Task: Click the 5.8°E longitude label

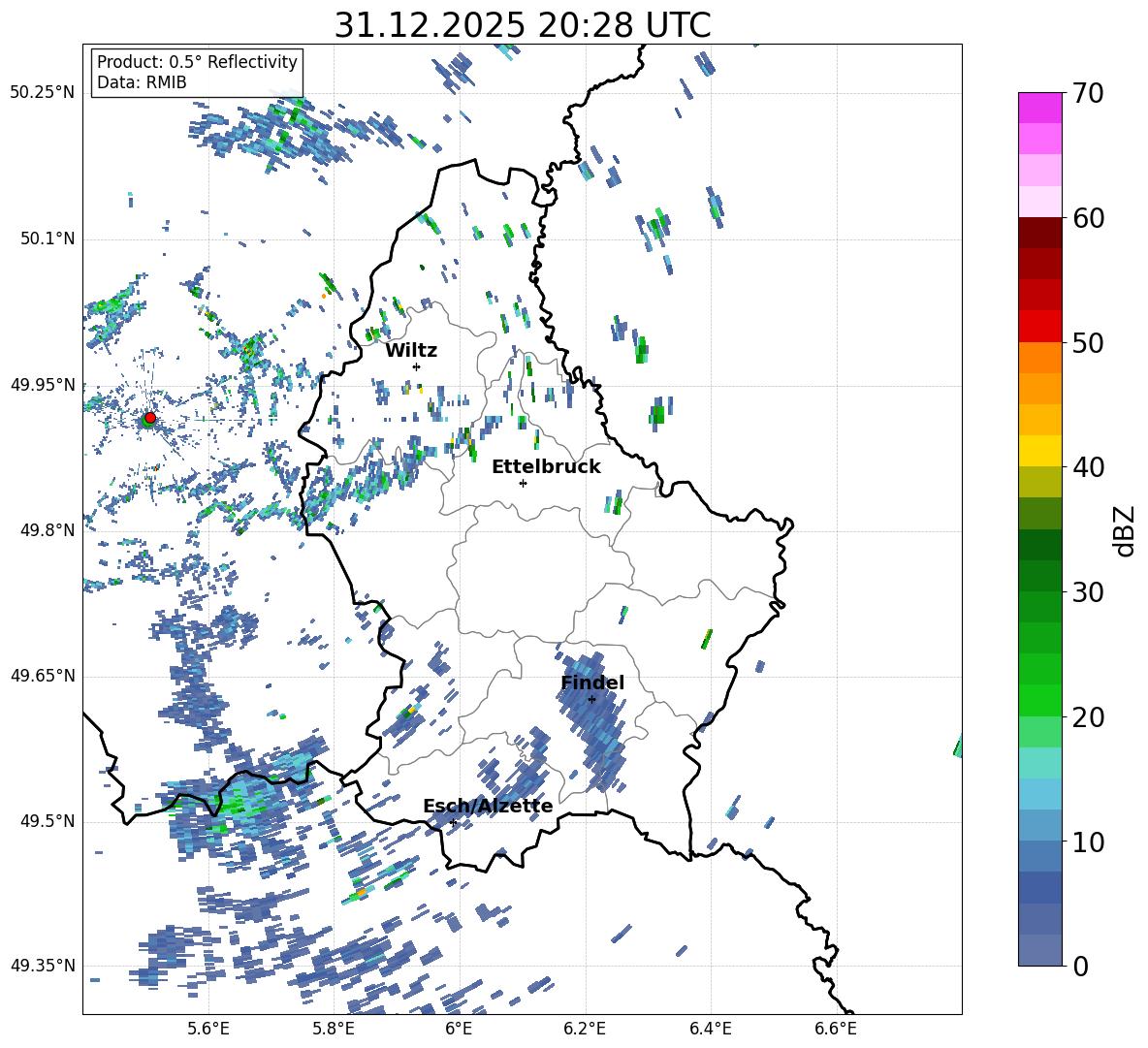Action: coord(334,1029)
